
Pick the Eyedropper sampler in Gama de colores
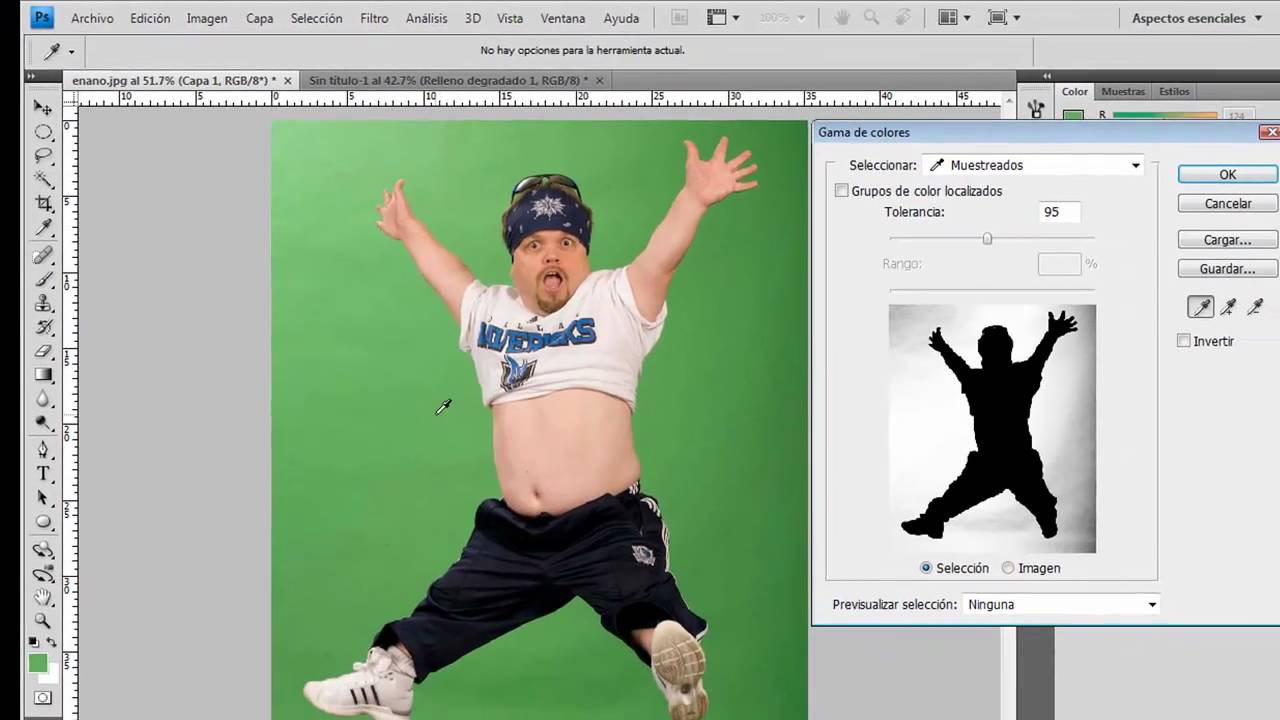pos(1200,307)
